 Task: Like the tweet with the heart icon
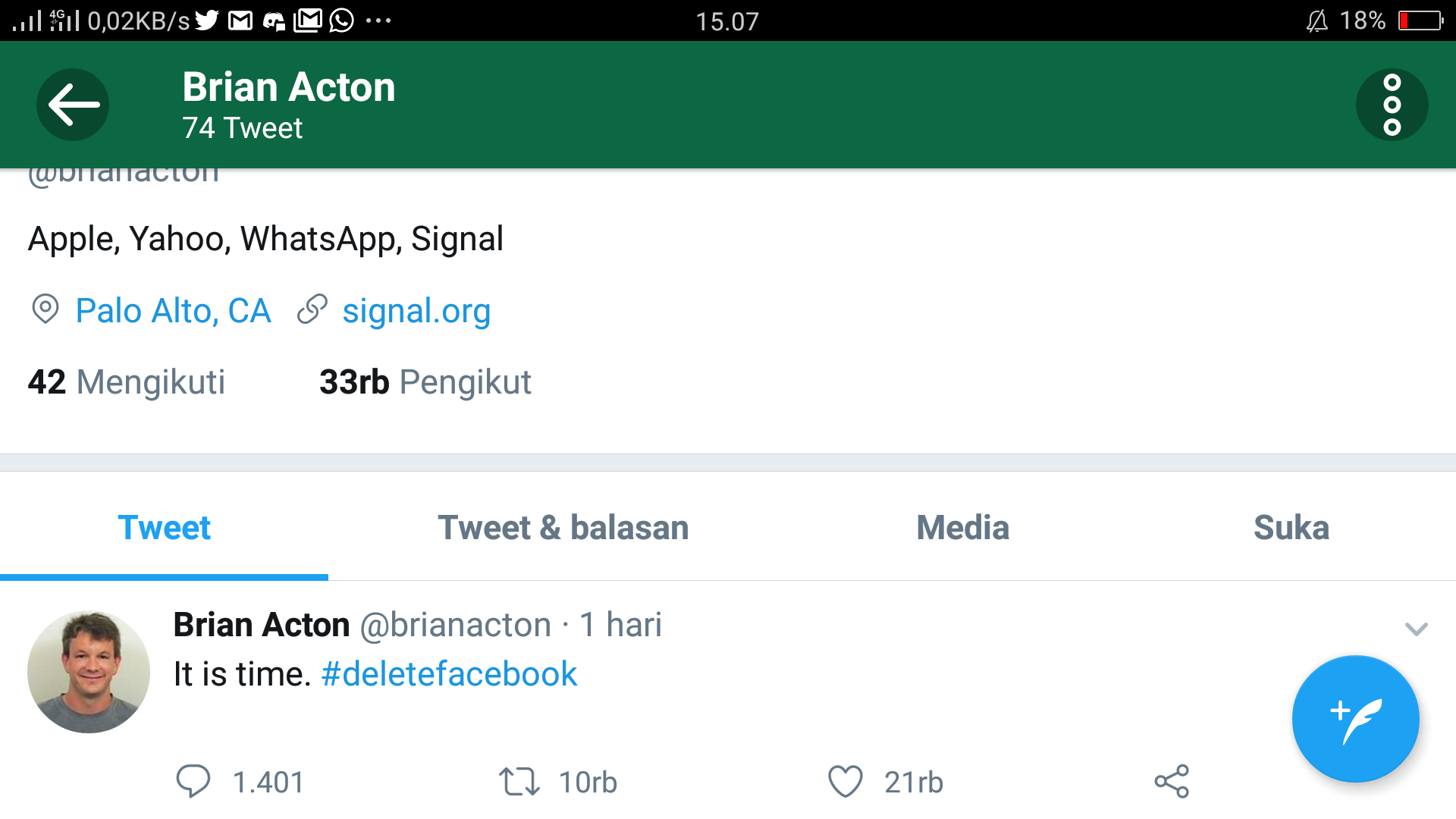[x=846, y=782]
